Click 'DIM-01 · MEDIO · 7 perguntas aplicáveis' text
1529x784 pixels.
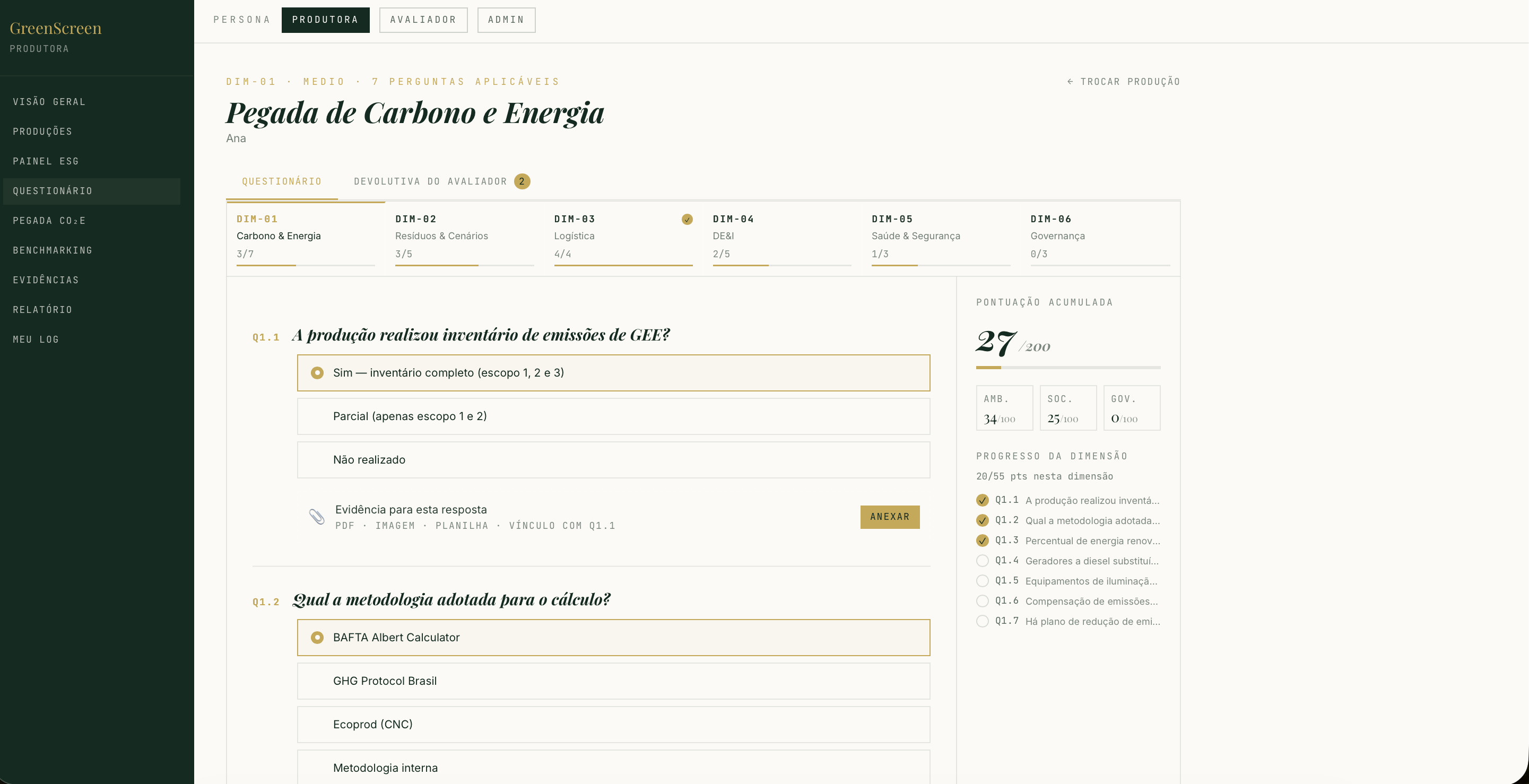[x=394, y=82]
